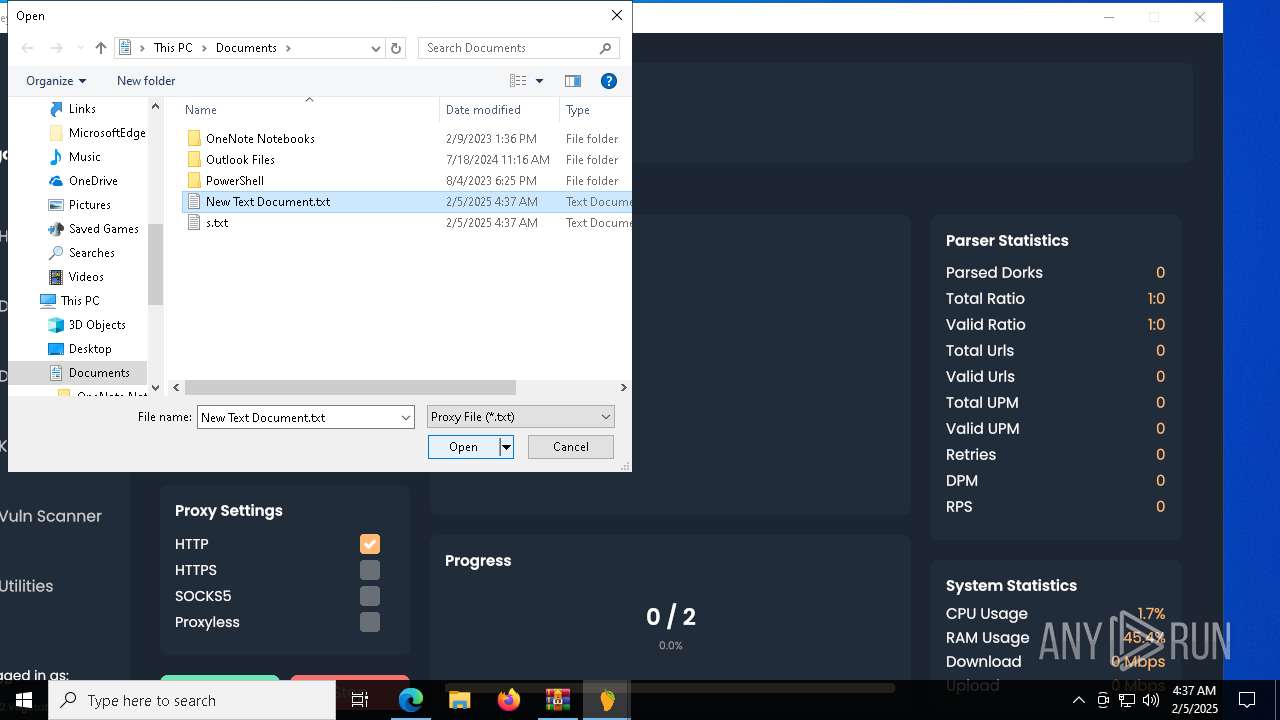Select the OneNote Notebooks folder
Viewport: 1280px width, 720px height.
[x=260, y=139]
